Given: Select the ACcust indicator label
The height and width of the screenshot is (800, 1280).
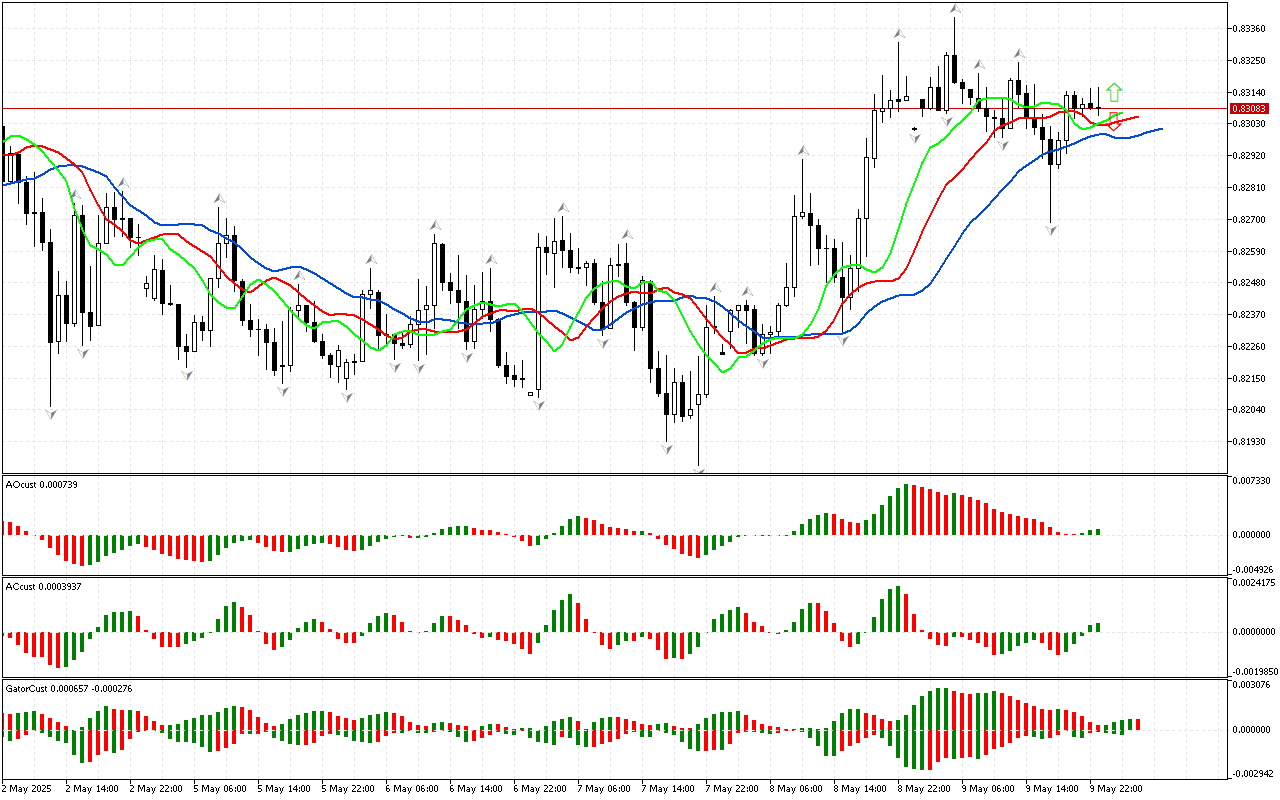Looking at the screenshot, I should pos(43,586).
